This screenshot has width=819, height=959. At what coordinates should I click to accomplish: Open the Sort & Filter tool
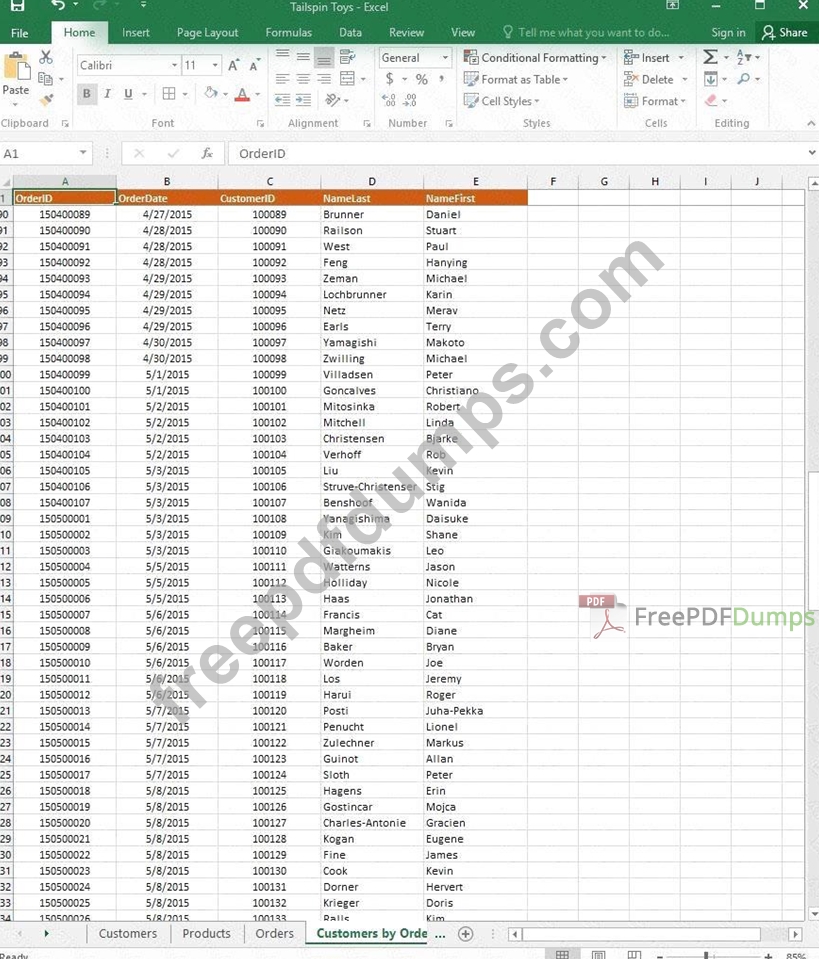(744, 57)
